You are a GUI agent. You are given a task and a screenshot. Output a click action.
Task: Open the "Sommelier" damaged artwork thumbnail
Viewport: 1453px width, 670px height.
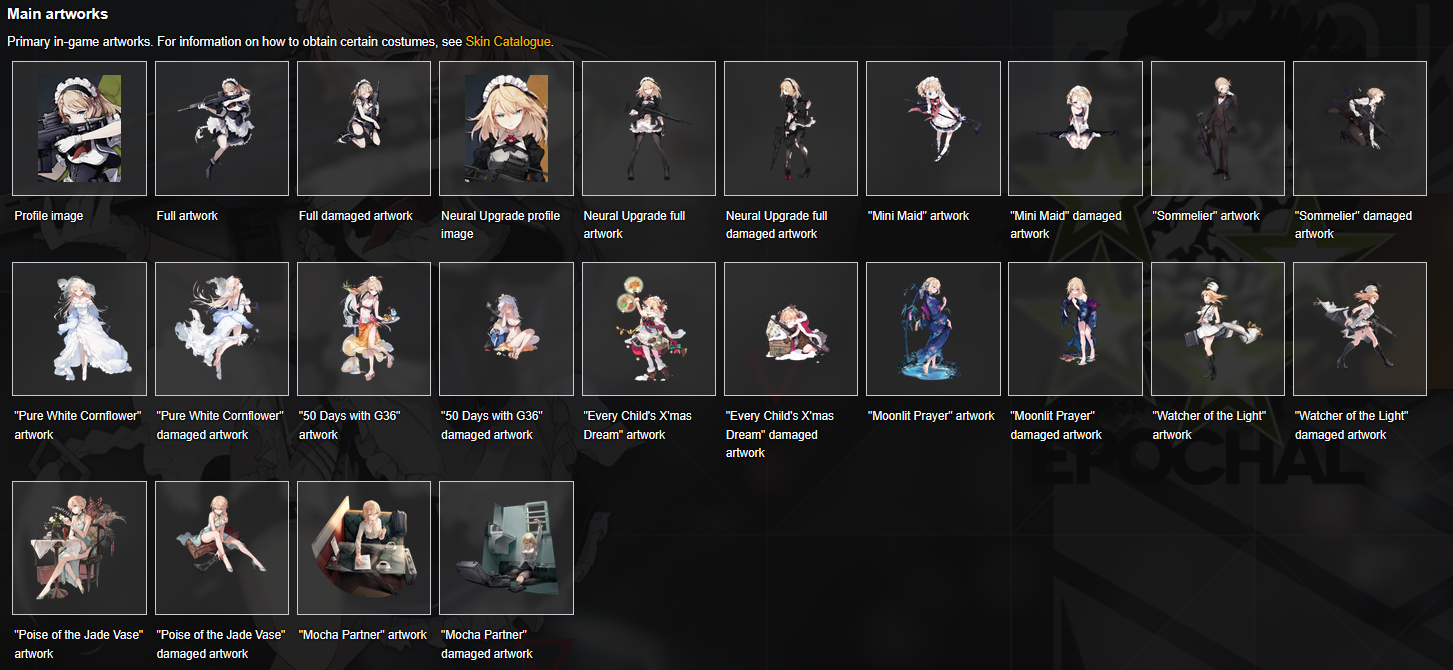click(1360, 128)
